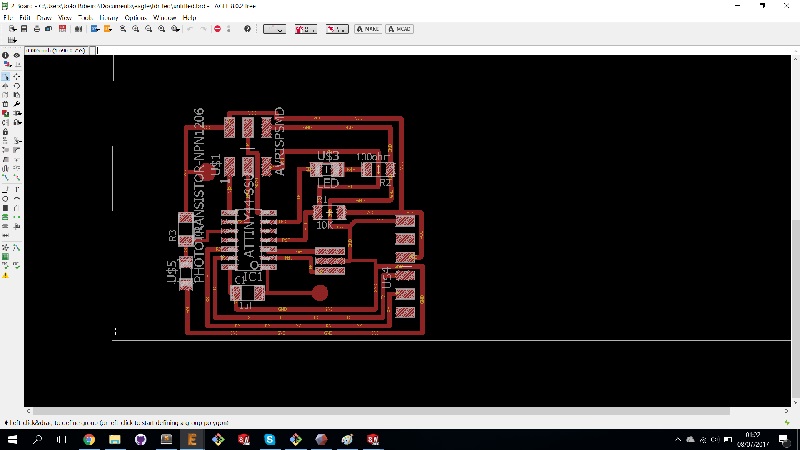Click the vertical scrollbar beside the canvas
The width and height of the screenshot is (800, 450).
pyautogui.click(x=795, y=308)
